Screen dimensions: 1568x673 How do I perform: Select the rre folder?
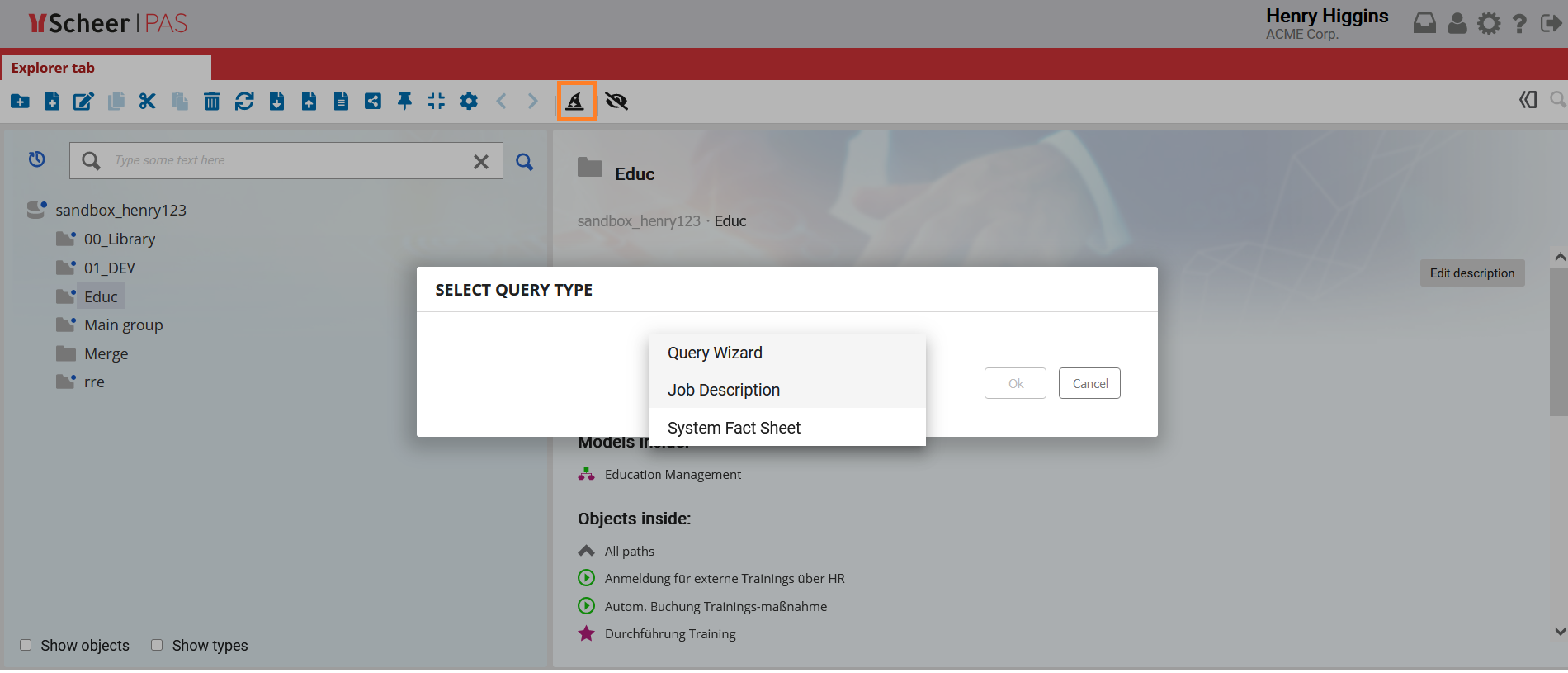pyautogui.click(x=94, y=382)
